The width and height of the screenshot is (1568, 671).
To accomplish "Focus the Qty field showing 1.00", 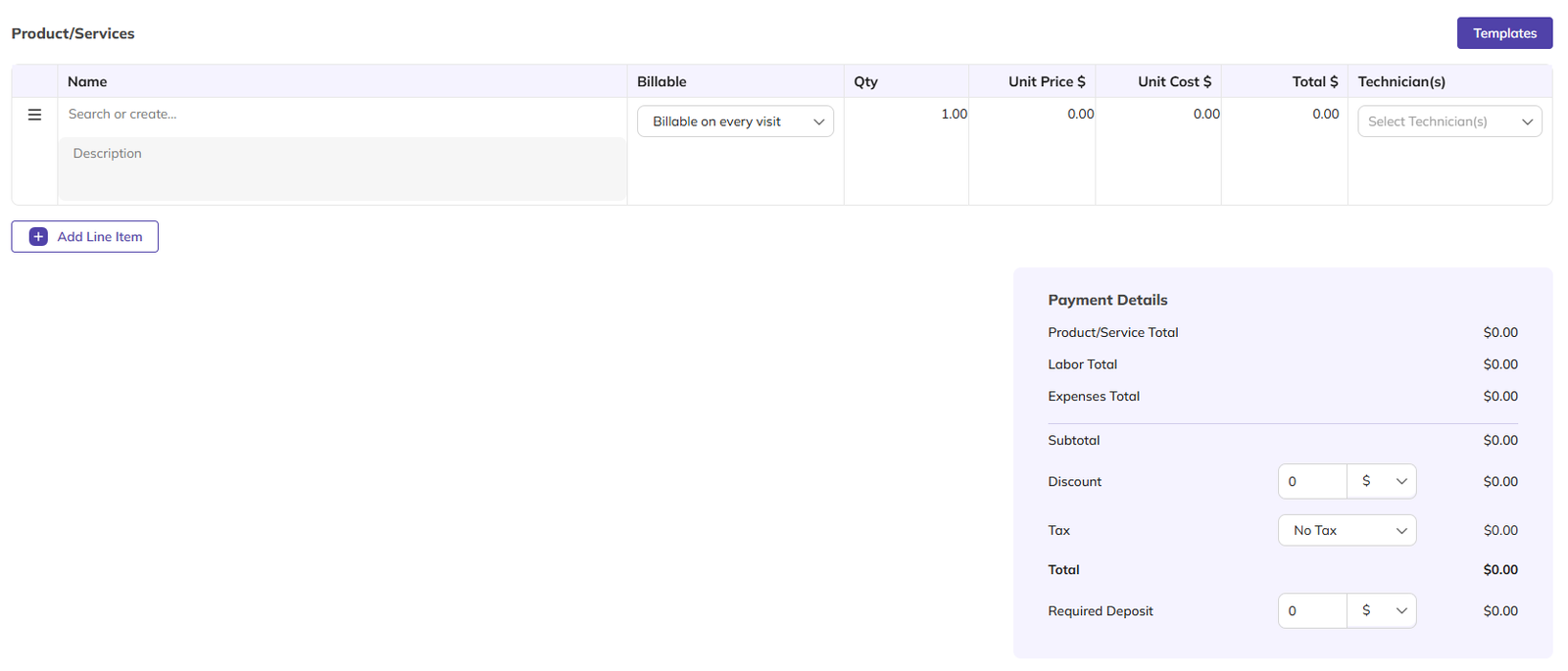I will pyautogui.click(x=907, y=115).
